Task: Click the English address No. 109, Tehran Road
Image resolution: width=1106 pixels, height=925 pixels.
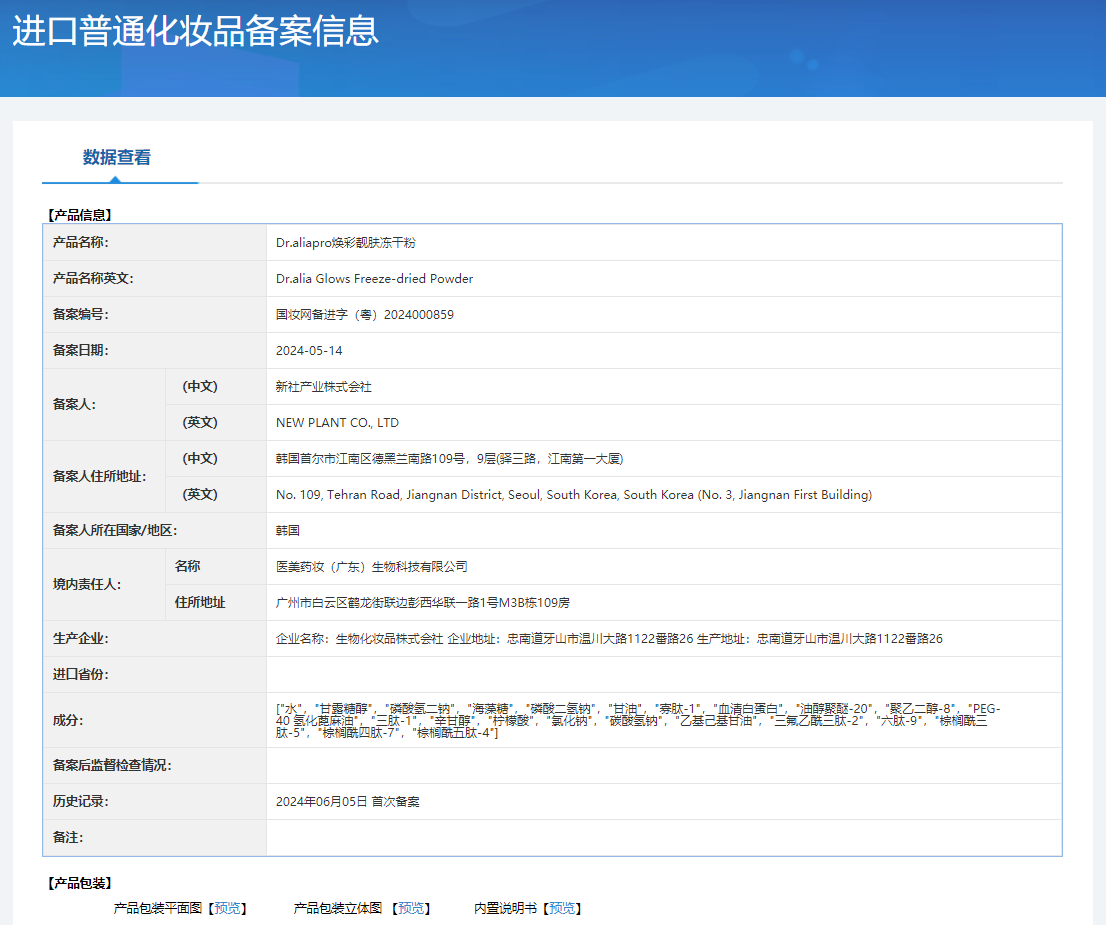Action: (x=573, y=495)
